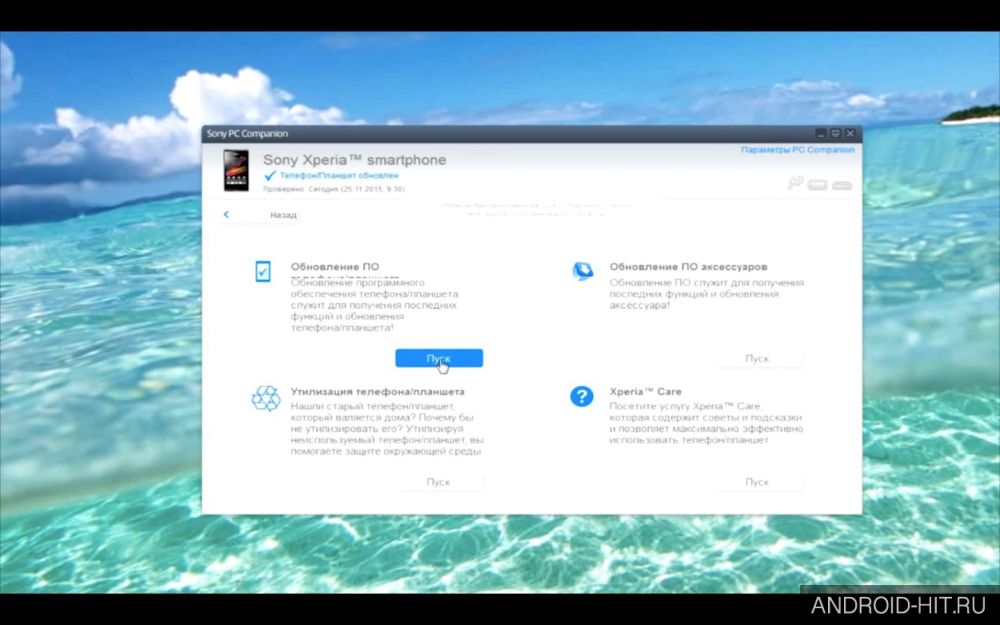
Task: Start phone software update with blue Пуск
Action: [x=439, y=358]
